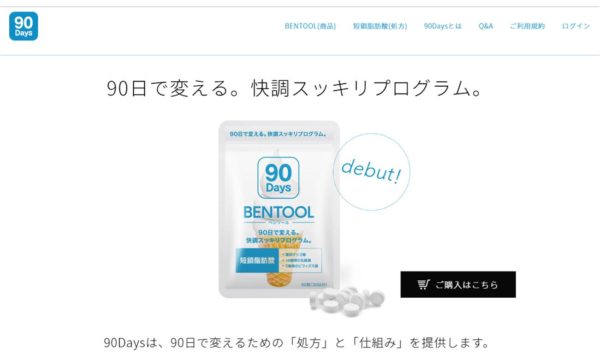The image size is (600, 360).
Task: Open the BENTOOL(商品) menu item
Action: [310, 26]
